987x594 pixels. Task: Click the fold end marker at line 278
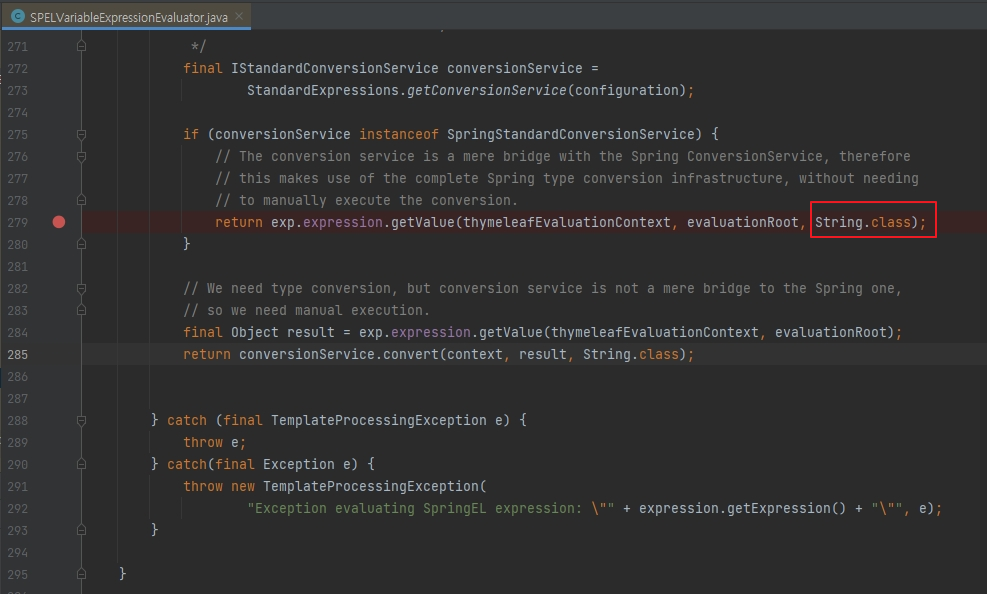pos(81,200)
